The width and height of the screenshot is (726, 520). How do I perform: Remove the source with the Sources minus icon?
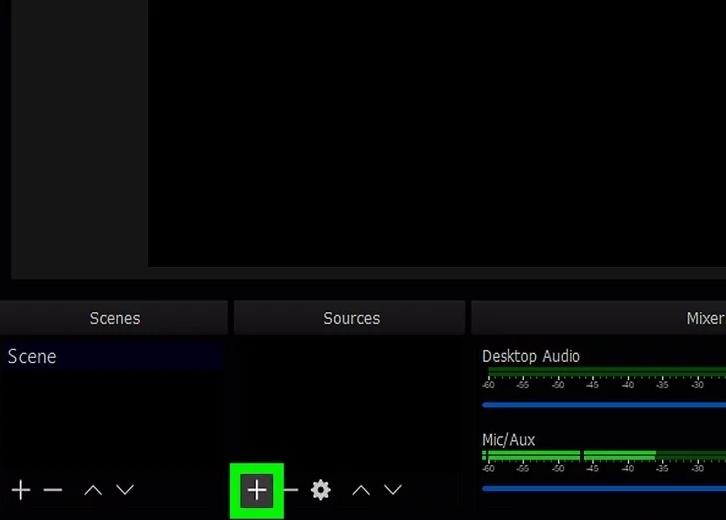click(291, 489)
